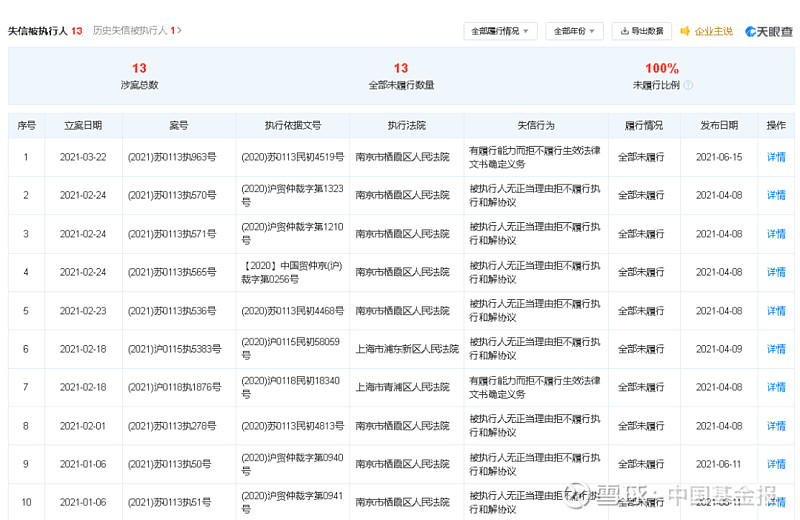Click publish date 2021-06-15 in row 1

719,157
